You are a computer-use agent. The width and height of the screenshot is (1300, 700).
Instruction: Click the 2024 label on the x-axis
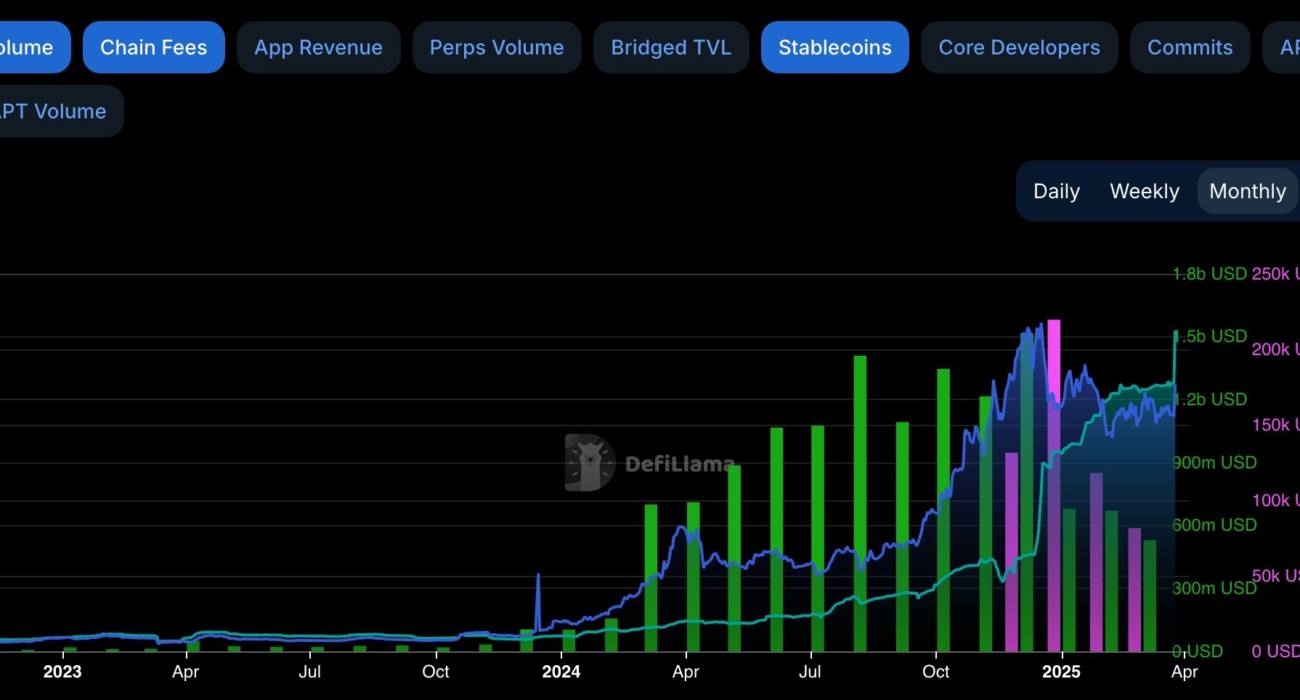[x=560, y=672]
